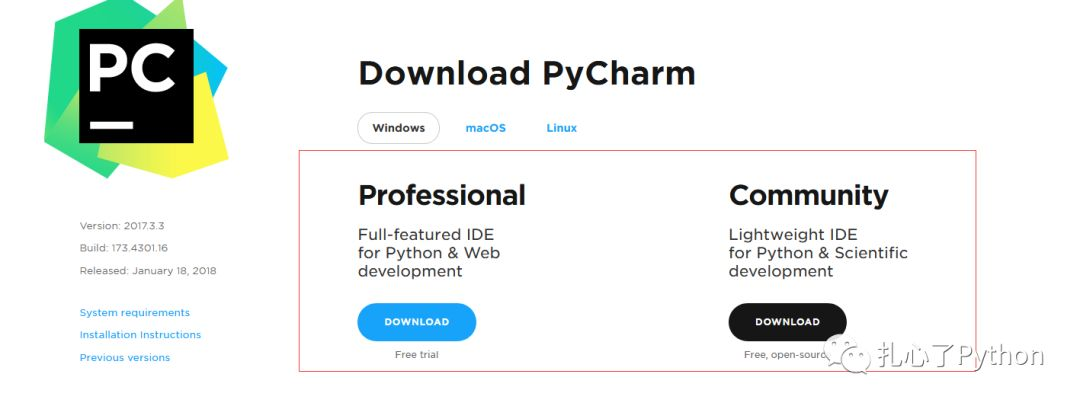
Task: Click the Download PyCharm heading
Action: coord(526,73)
